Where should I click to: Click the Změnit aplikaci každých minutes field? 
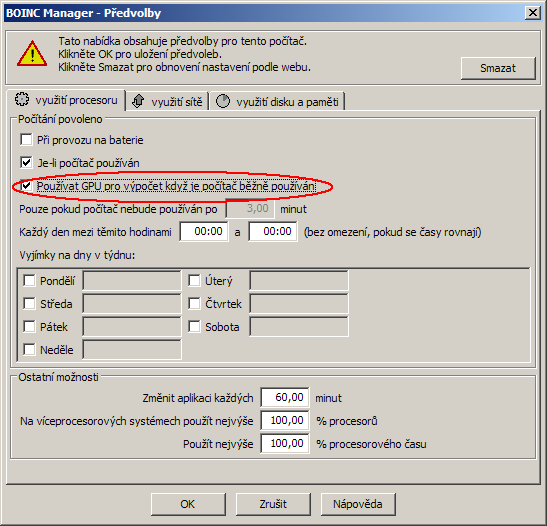(285, 397)
